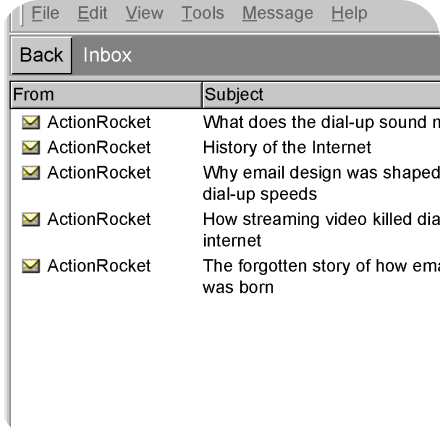Open the History of the Internet email

pos(287,148)
